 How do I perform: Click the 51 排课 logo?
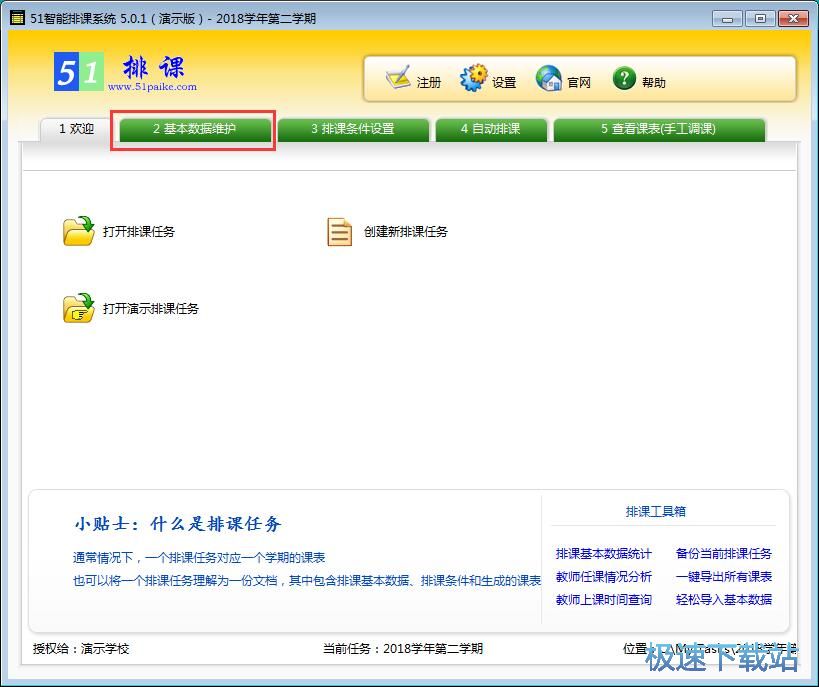125,72
